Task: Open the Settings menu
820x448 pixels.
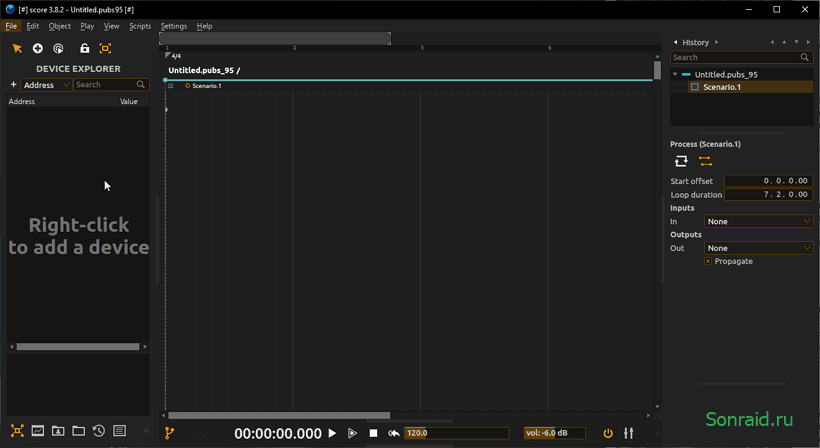Action: (174, 26)
